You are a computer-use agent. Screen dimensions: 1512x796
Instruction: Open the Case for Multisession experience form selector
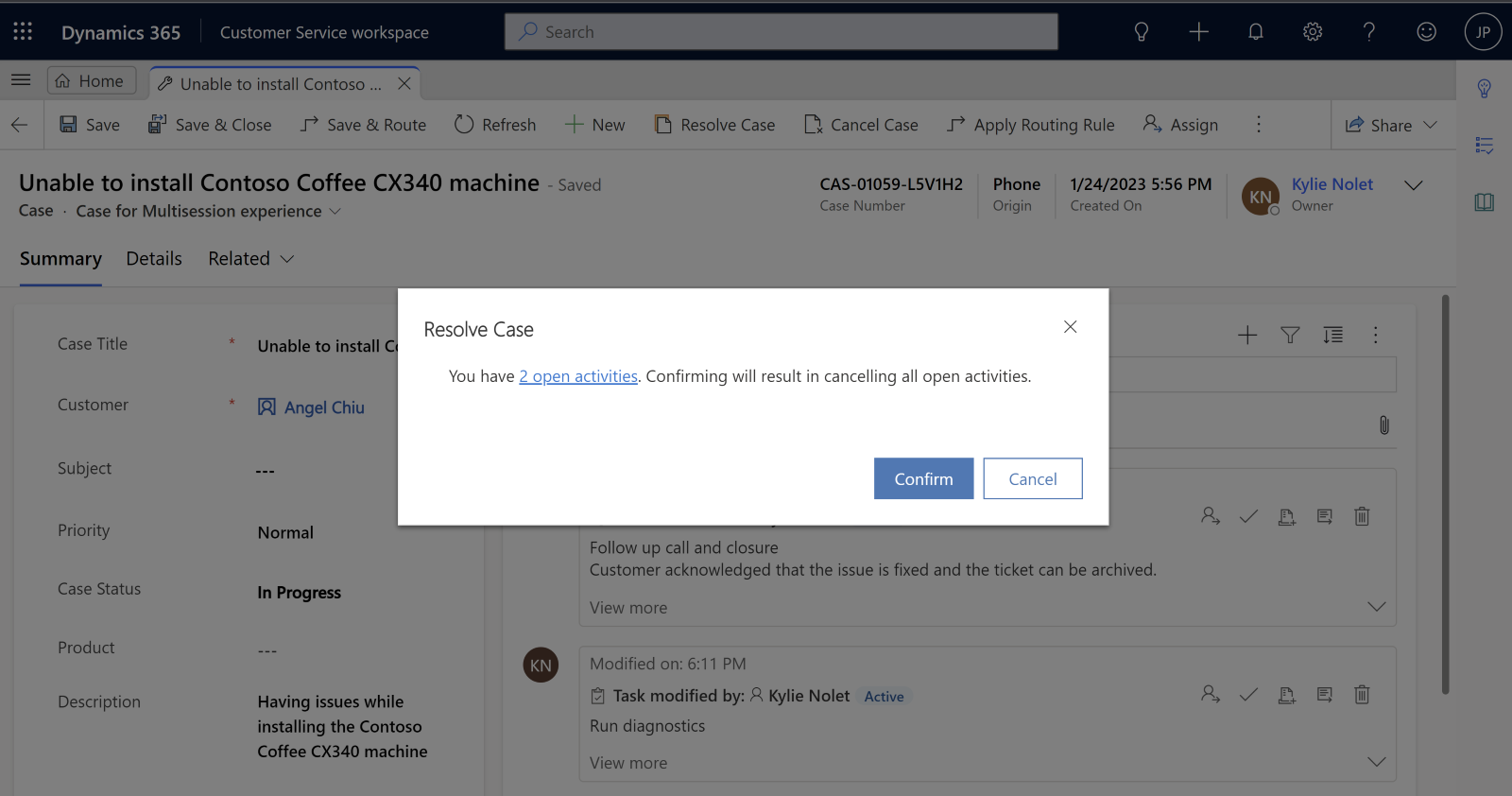click(208, 211)
